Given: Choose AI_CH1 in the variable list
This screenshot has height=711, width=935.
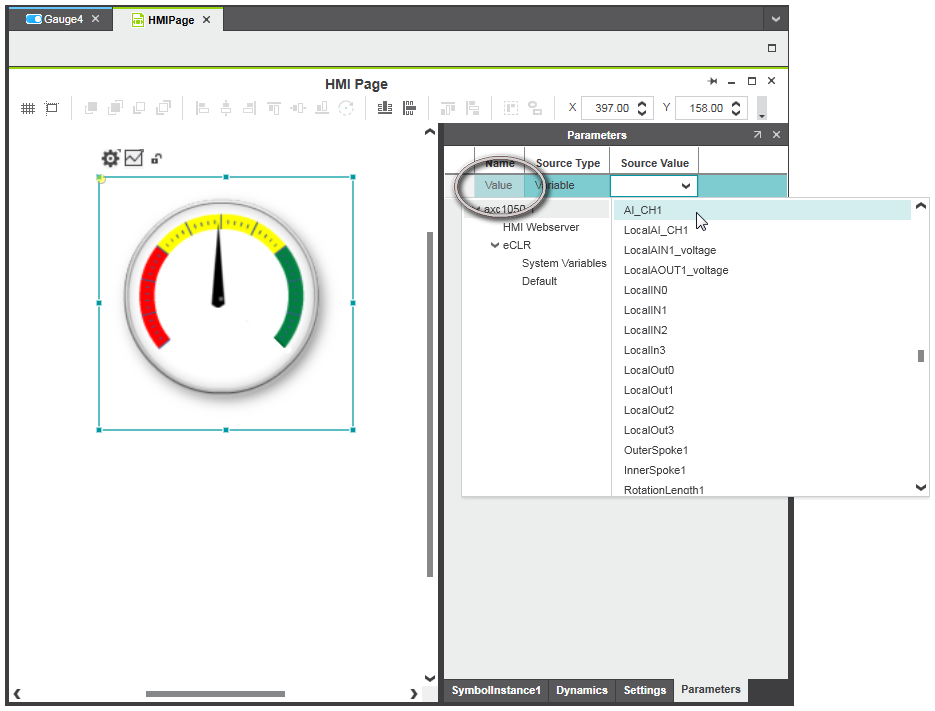Looking at the screenshot, I should point(643,210).
